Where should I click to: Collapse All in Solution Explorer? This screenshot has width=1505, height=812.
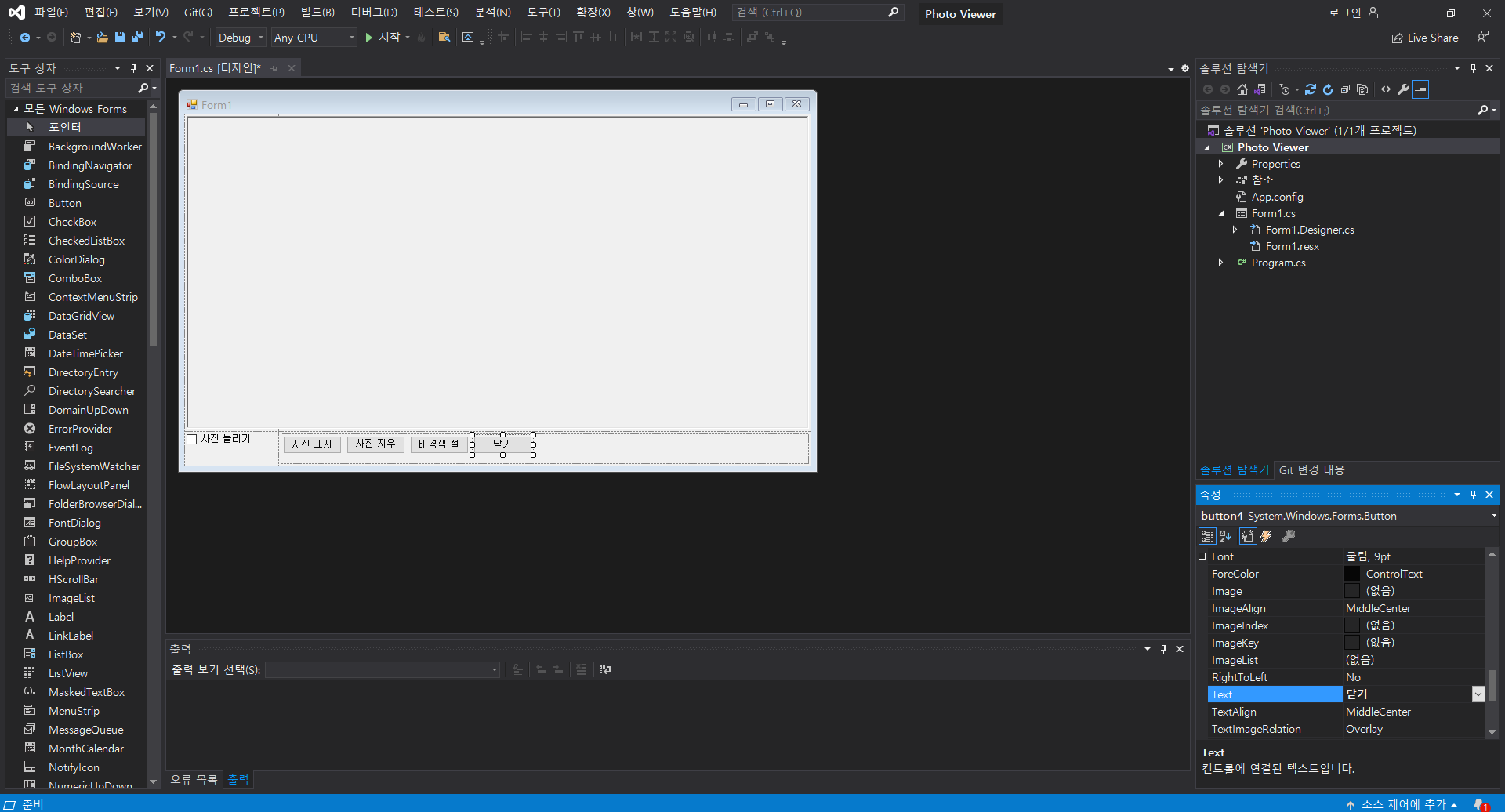tap(1345, 89)
